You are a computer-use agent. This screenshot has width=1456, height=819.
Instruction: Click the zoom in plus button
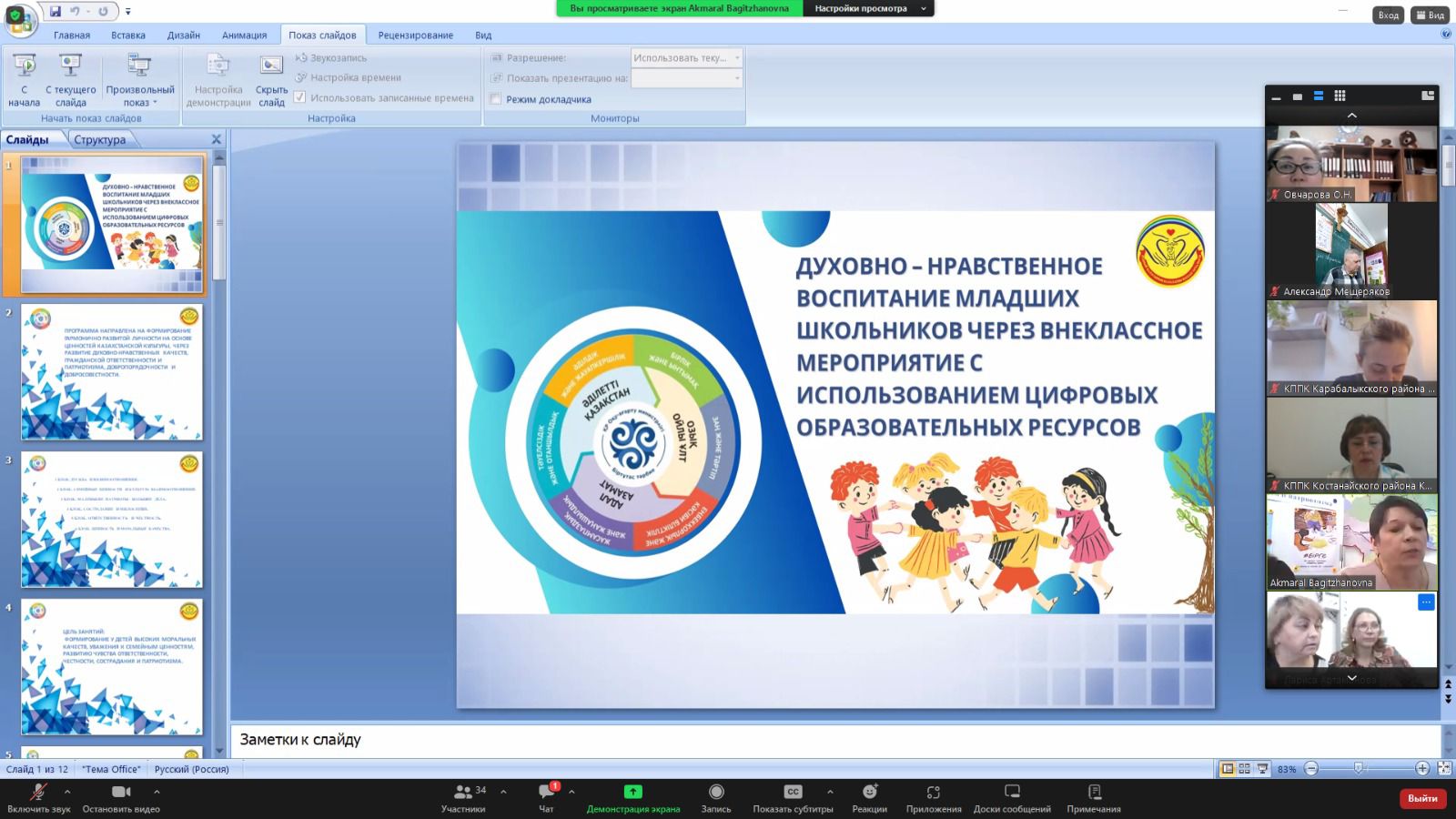[1422, 769]
